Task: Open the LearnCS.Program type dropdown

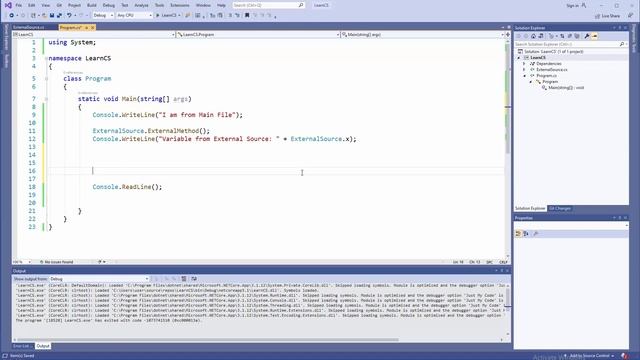Action: click(258, 35)
